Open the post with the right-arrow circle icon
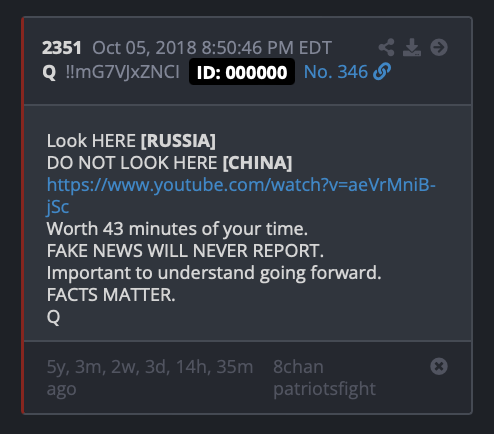 pyautogui.click(x=439, y=47)
